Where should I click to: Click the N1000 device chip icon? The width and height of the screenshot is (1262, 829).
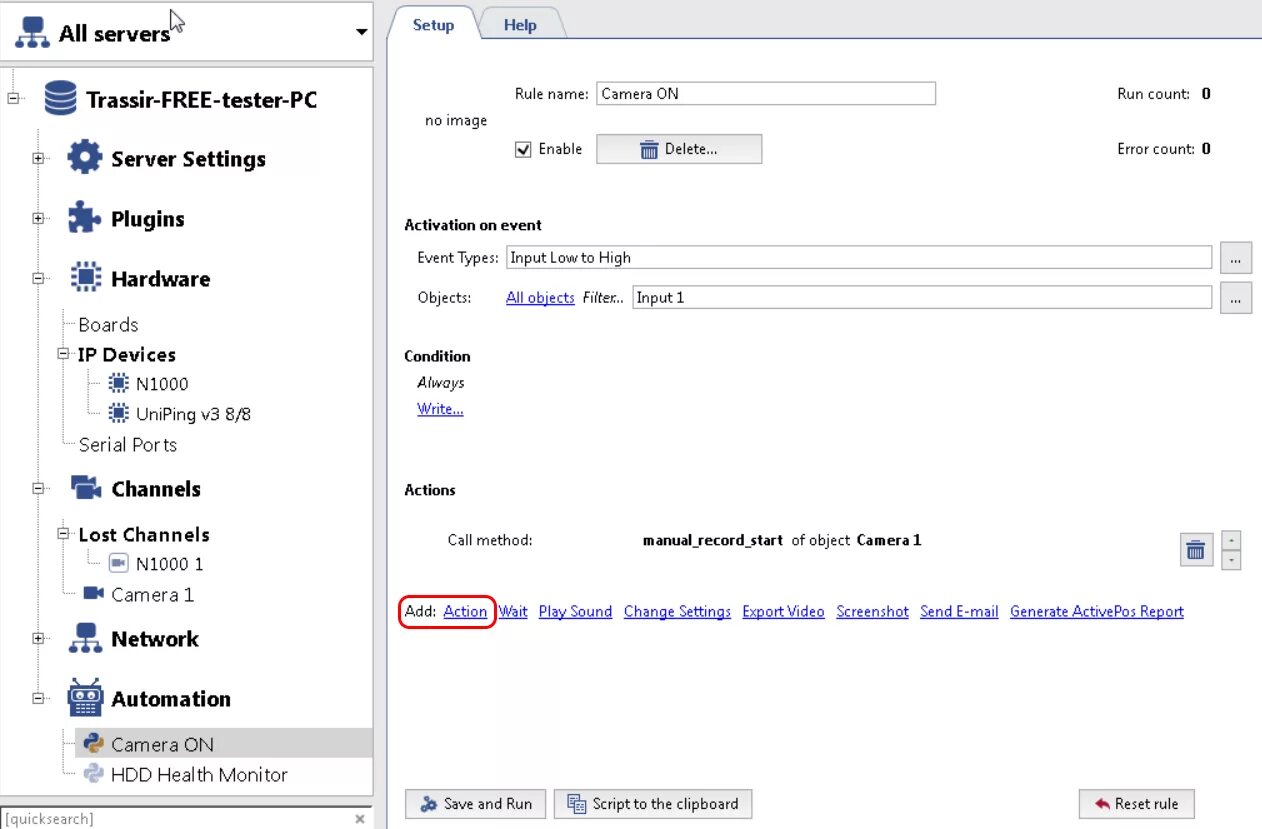click(119, 384)
